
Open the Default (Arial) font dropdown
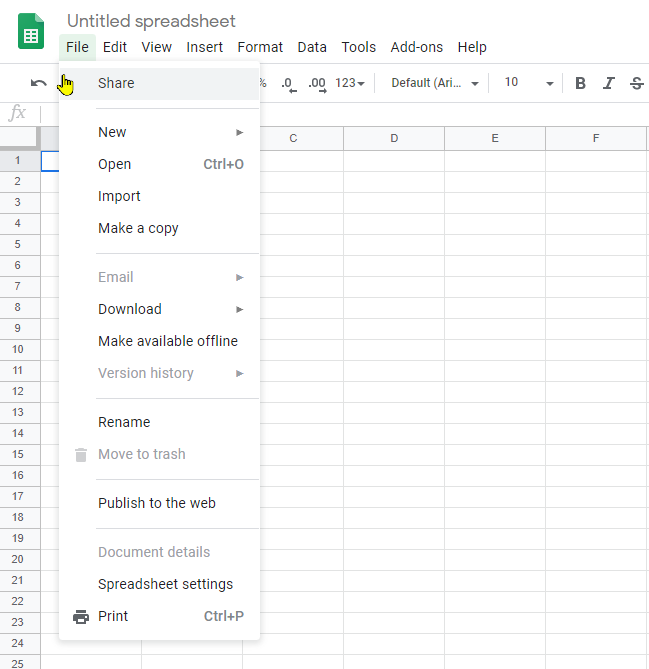[x=434, y=83]
